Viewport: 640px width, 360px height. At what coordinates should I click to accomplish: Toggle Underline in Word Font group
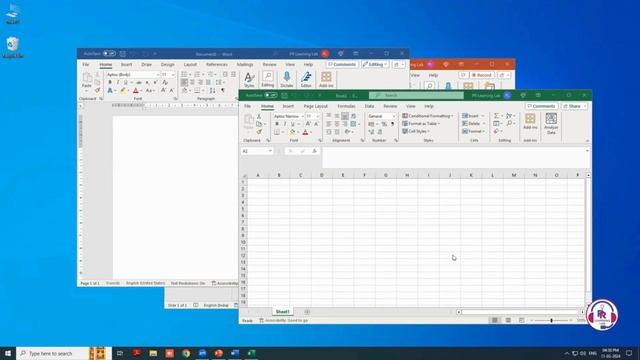125,82
